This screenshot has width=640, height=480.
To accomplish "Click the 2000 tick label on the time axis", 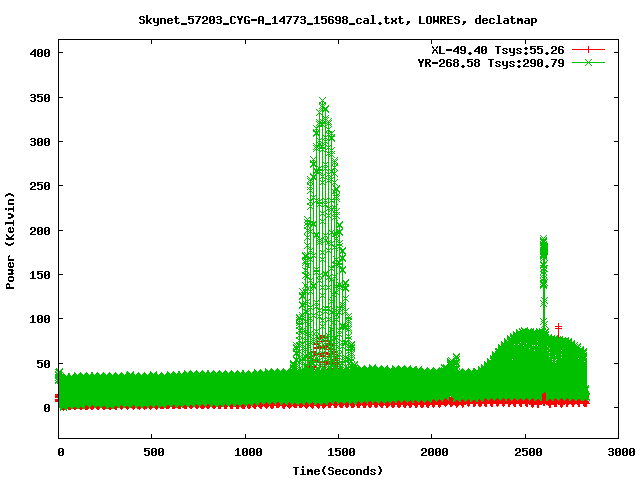I will (x=434, y=452).
